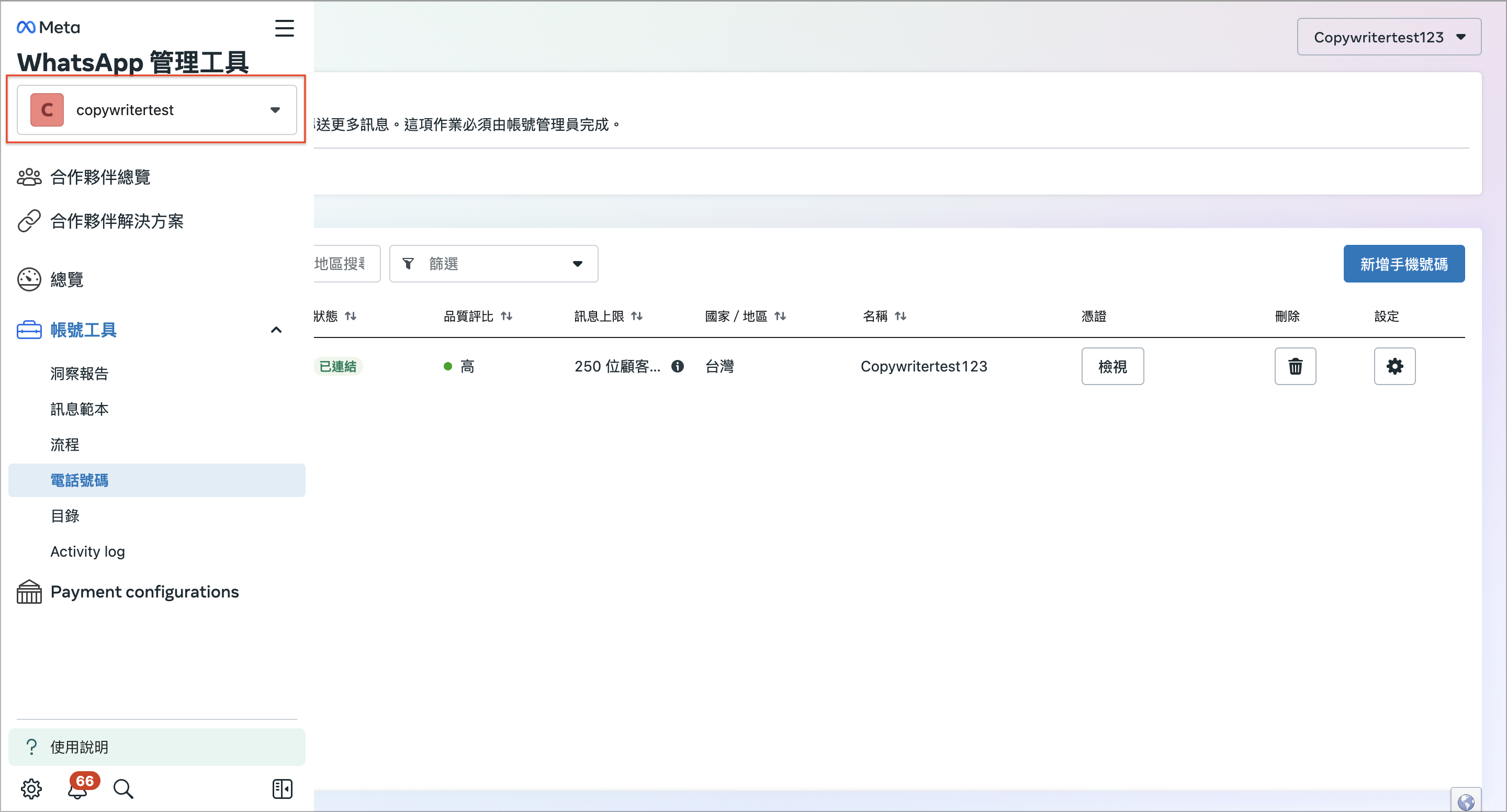Open 合作夥伴解決方案 in sidebar

tap(117, 221)
